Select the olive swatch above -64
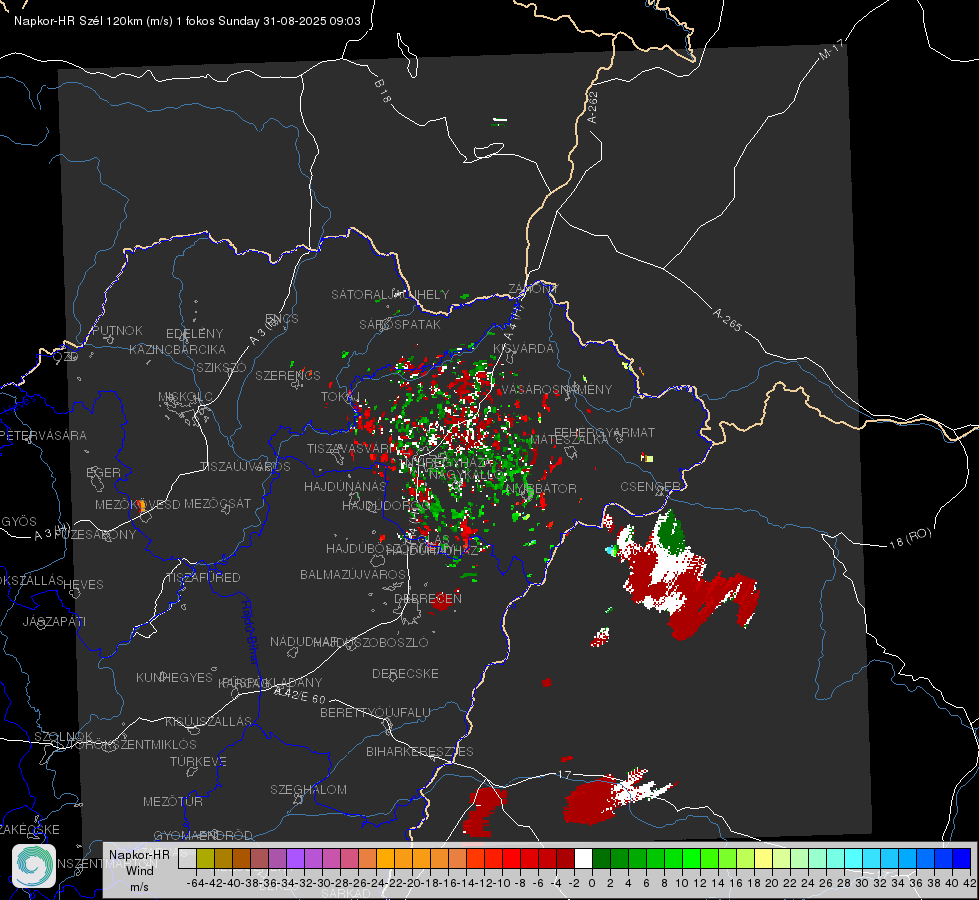 pos(205,858)
